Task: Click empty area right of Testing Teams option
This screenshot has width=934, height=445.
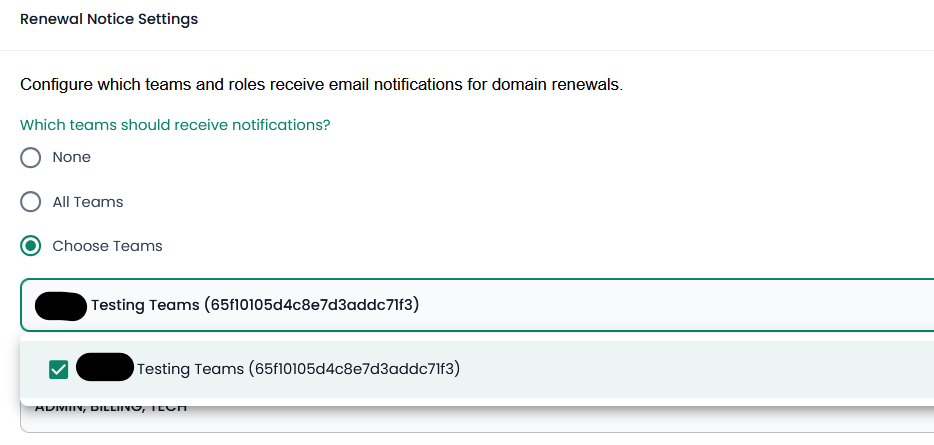Action: [700, 369]
